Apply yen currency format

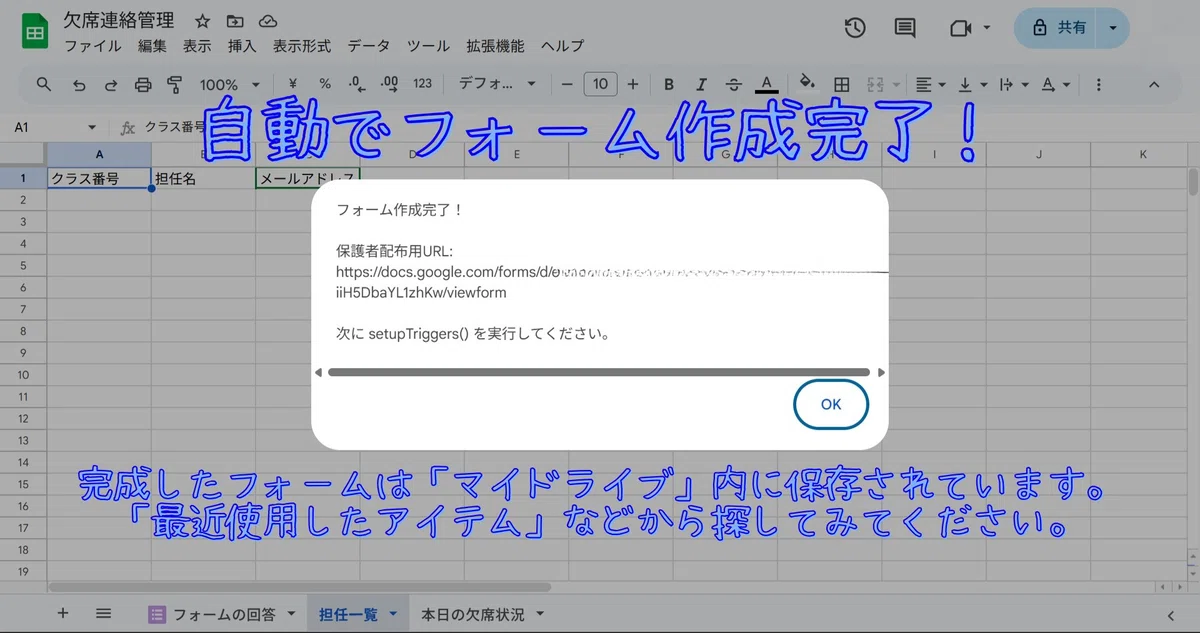pos(292,84)
